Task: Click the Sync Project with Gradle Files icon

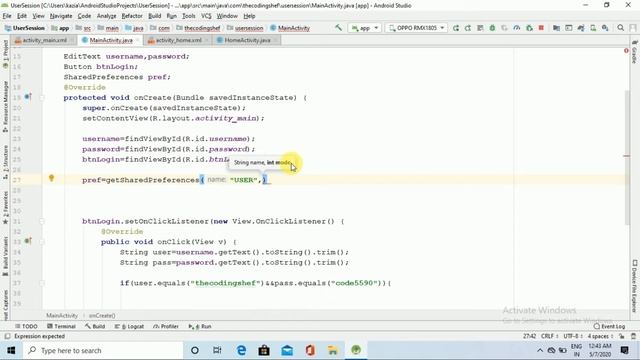Action: coord(580,28)
